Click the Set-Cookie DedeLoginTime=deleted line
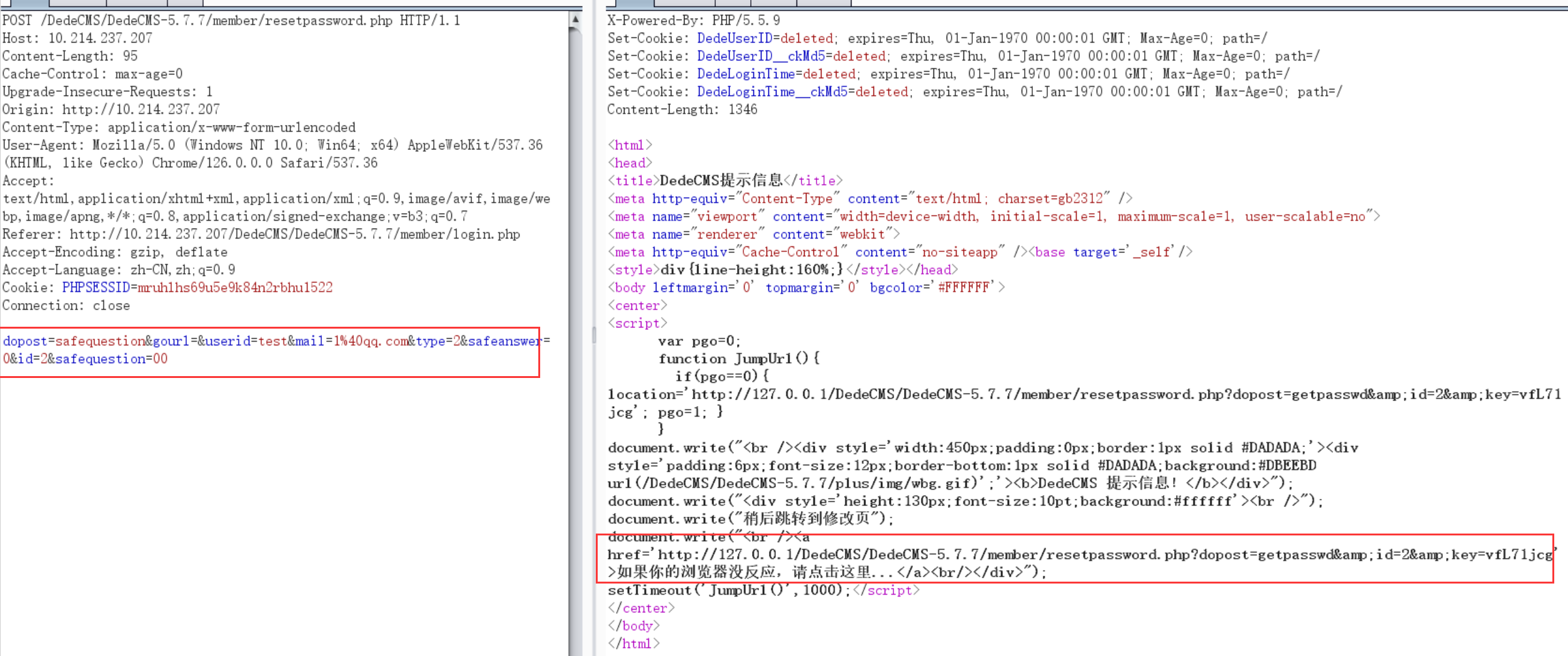1568x656 pixels. [x=949, y=74]
